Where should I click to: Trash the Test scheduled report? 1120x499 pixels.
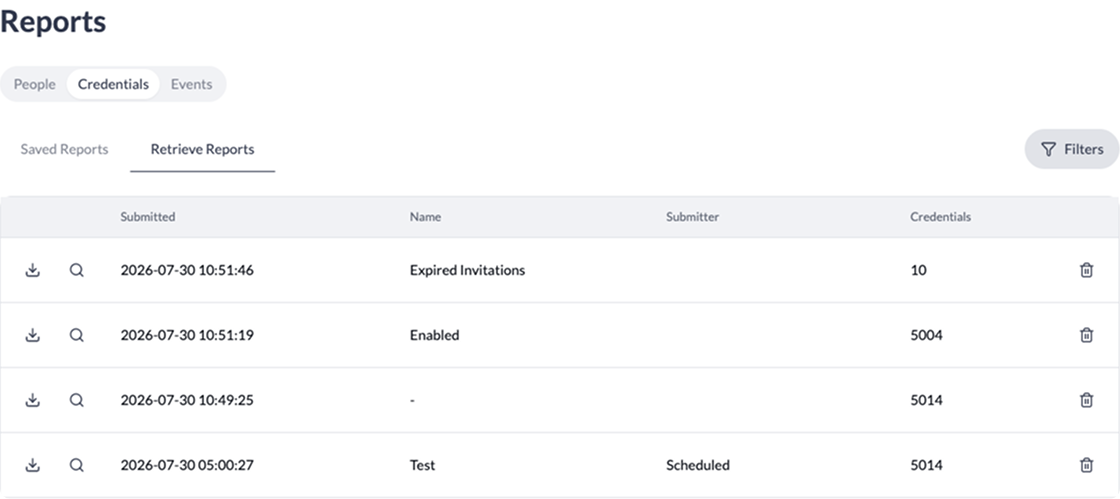pyautogui.click(x=1086, y=465)
